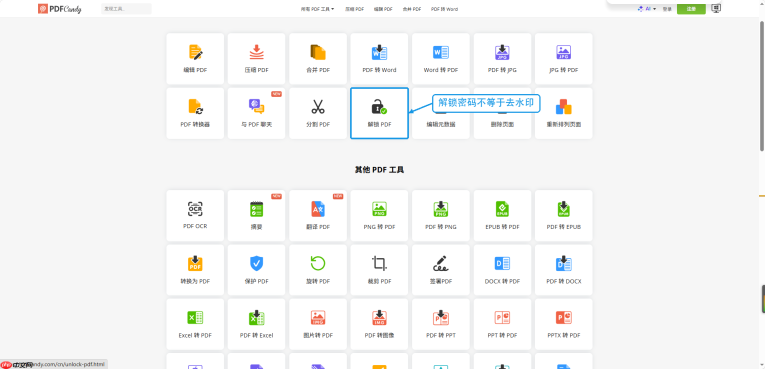
Task: Select the 摘要 summary tool icon
Action: pyautogui.click(x=256, y=209)
